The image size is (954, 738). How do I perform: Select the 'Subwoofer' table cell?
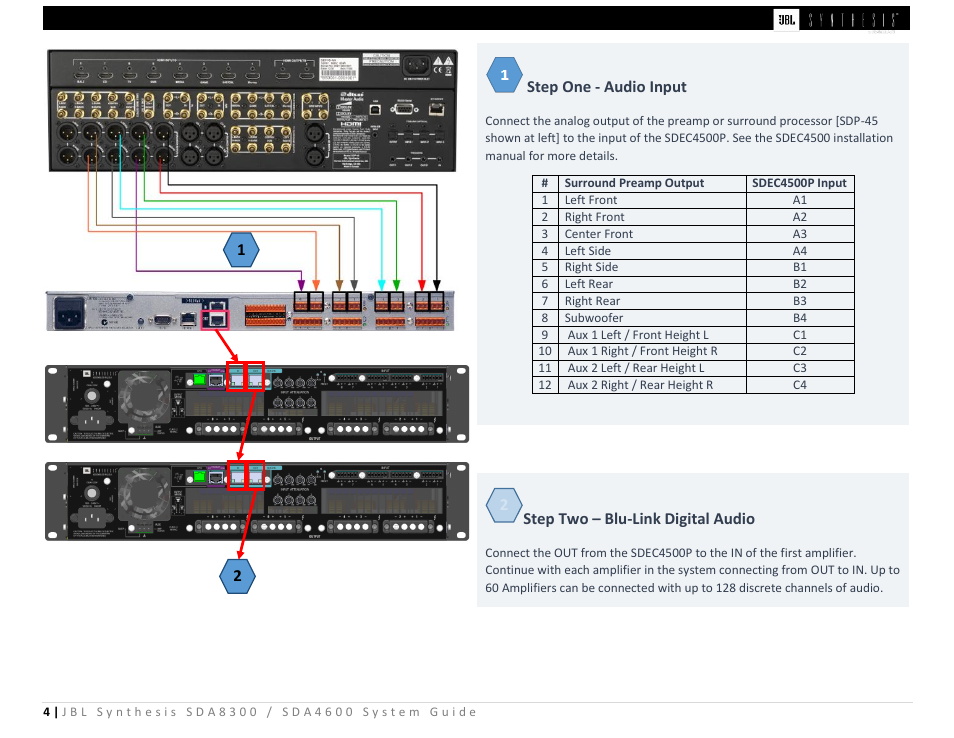click(652, 318)
